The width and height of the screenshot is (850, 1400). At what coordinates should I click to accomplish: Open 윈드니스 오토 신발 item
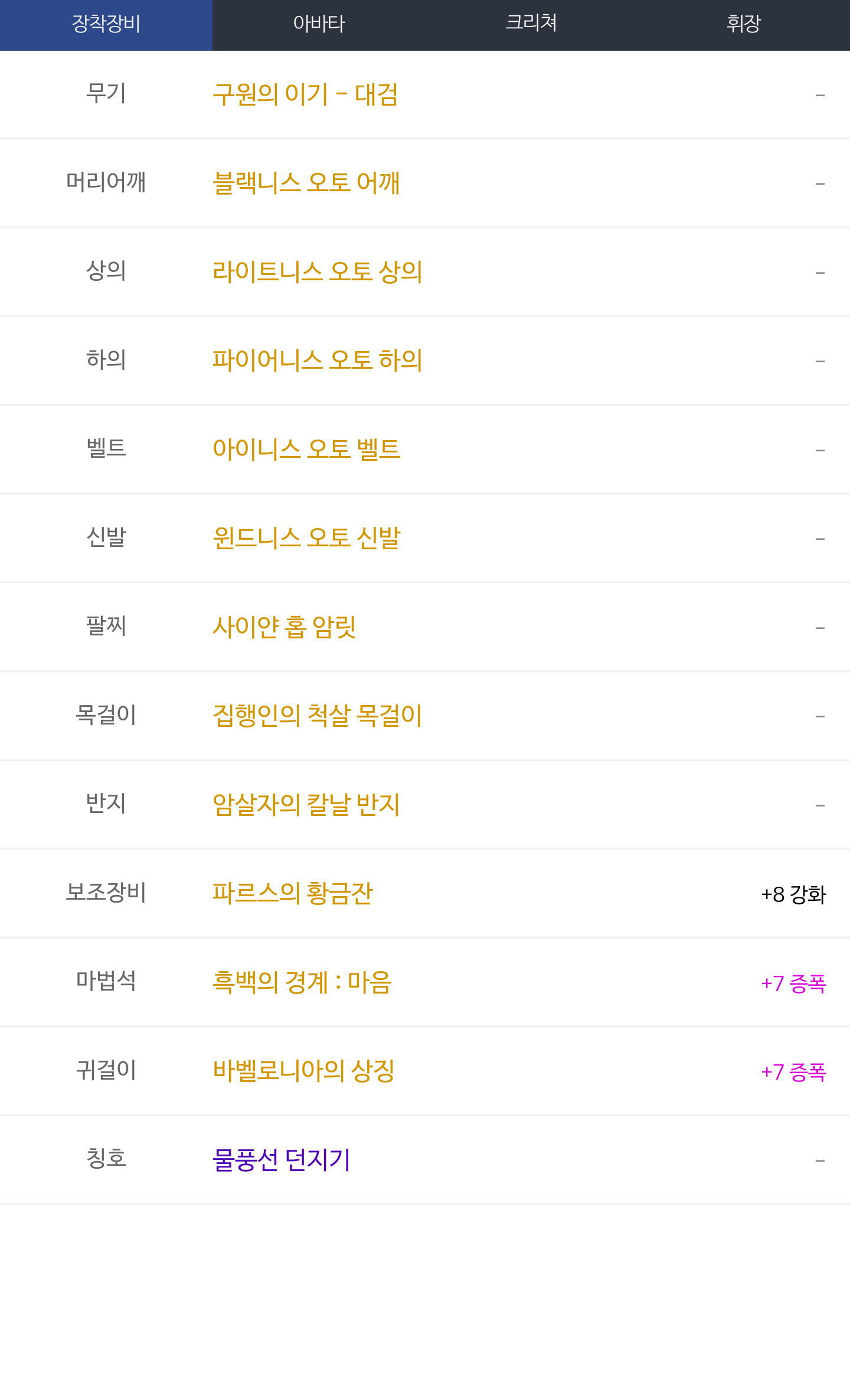[306, 538]
